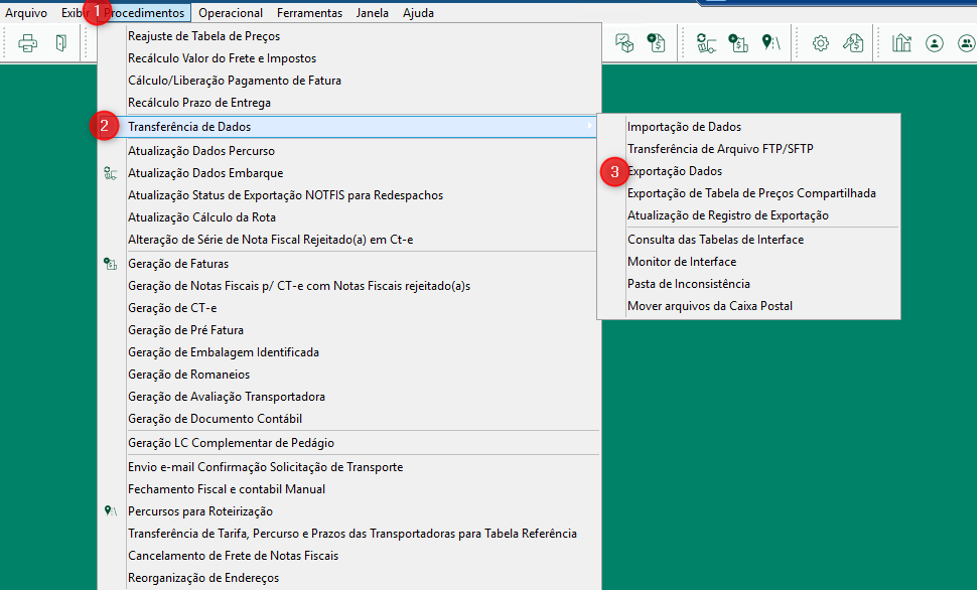The width and height of the screenshot is (977, 590).
Task: Click the exit door icon in toolbar
Action: click(61, 43)
